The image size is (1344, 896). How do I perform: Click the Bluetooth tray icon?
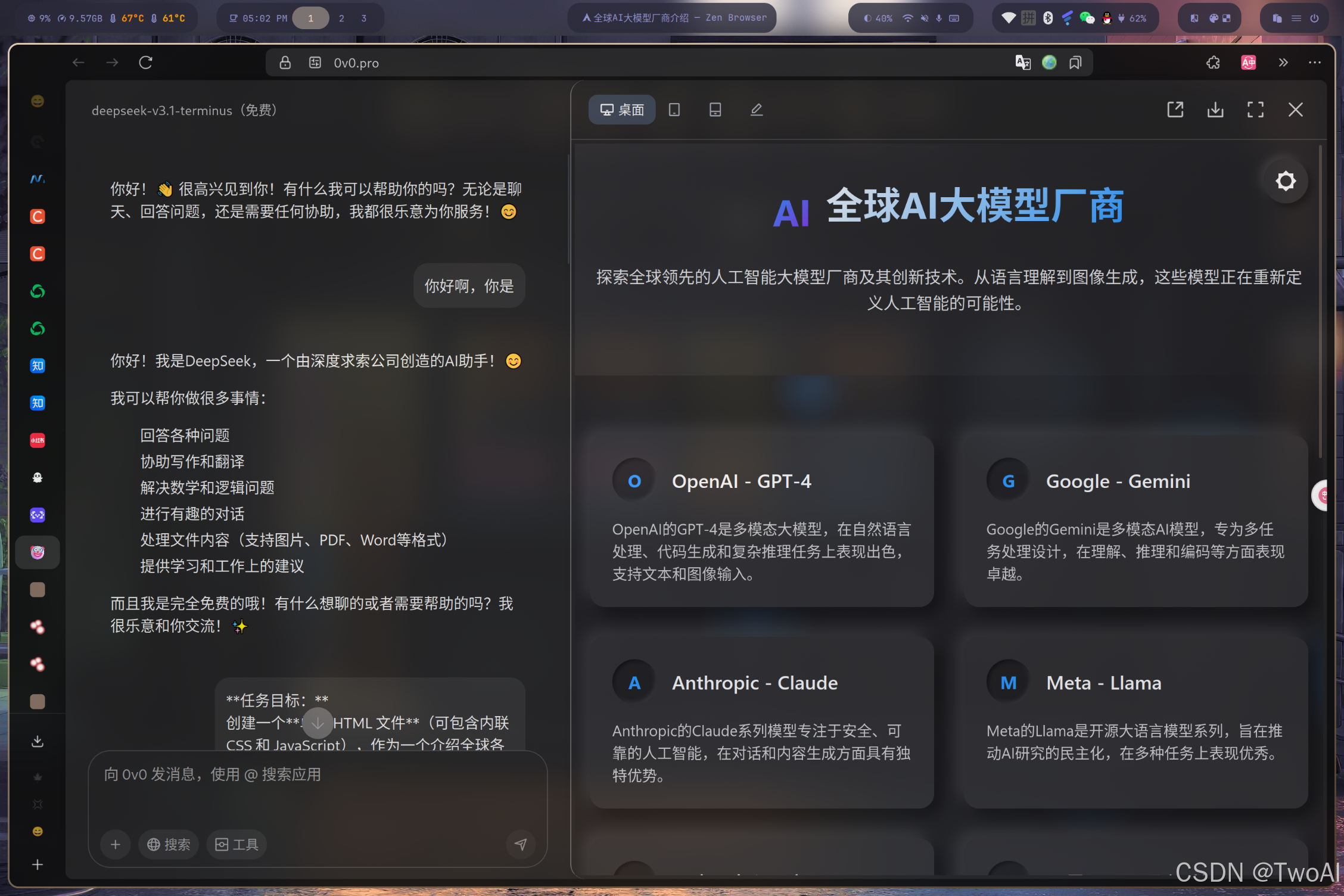(1048, 18)
